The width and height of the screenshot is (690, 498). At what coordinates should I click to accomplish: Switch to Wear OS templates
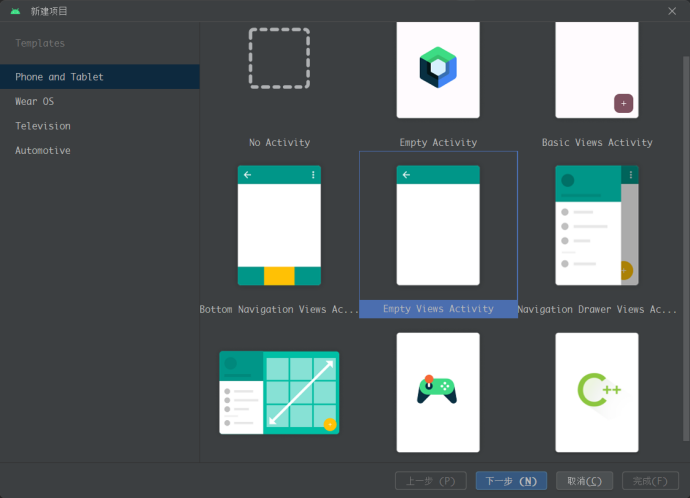point(100,101)
